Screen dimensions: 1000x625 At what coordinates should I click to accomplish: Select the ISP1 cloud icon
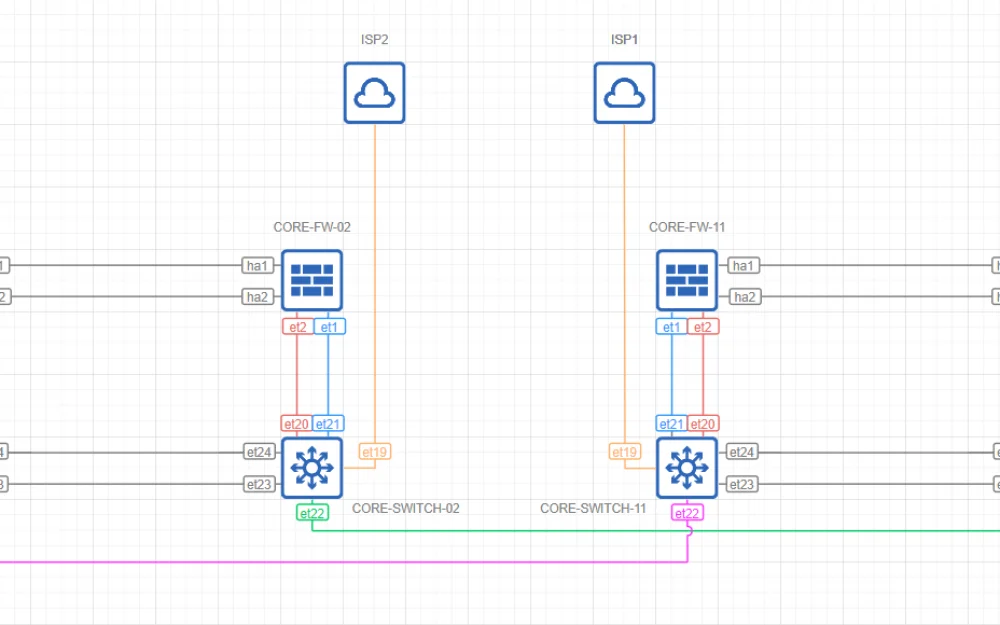point(624,91)
